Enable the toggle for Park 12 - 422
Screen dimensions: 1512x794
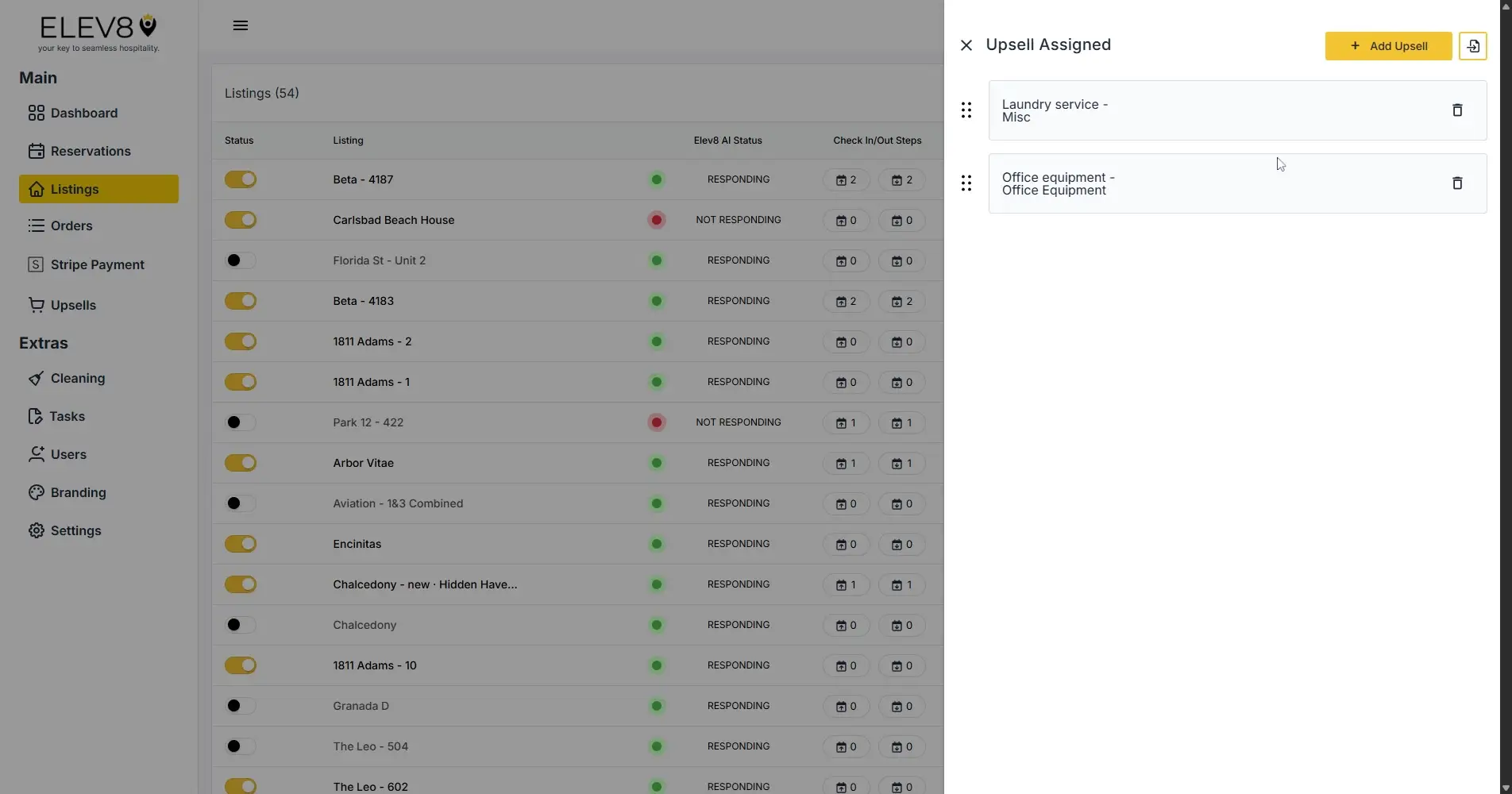[x=239, y=422]
